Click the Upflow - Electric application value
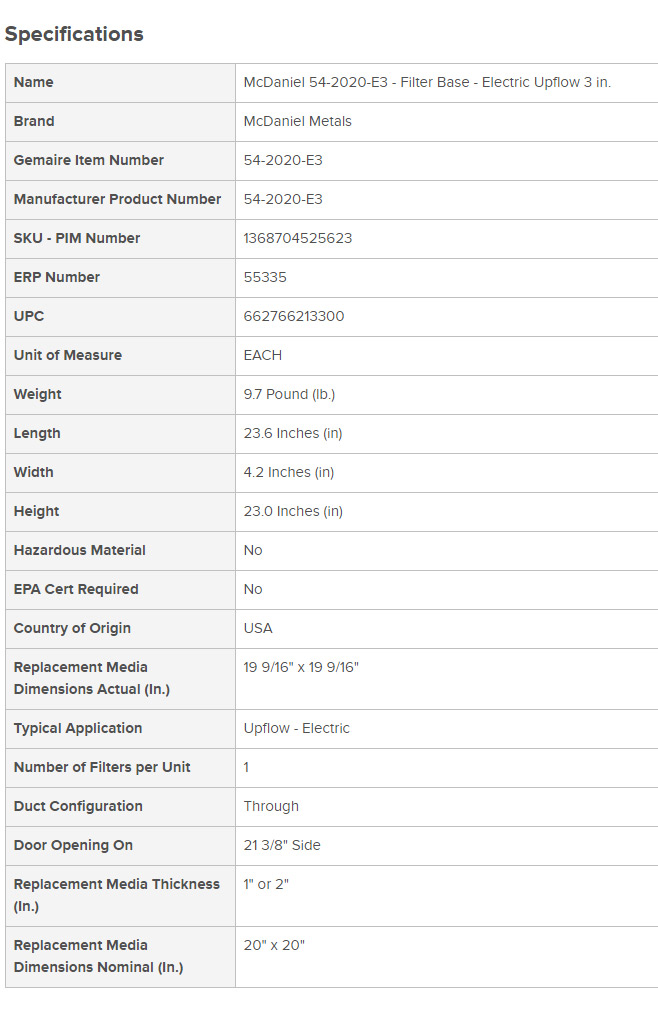 point(296,728)
